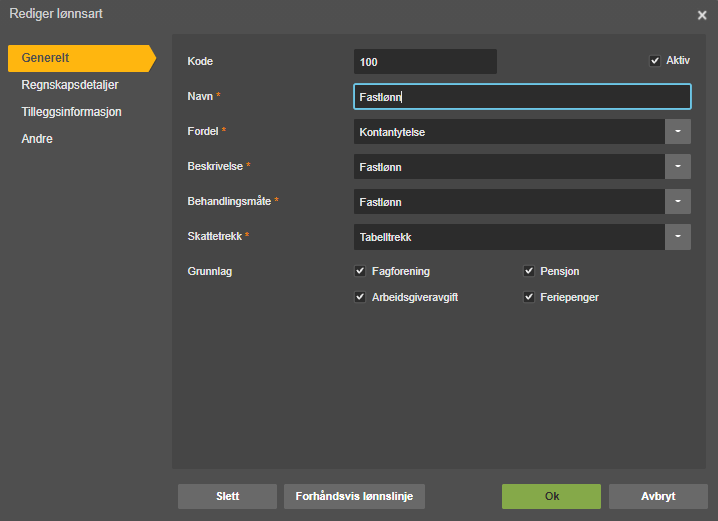Click into the Navn text field

(x=522, y=97)
